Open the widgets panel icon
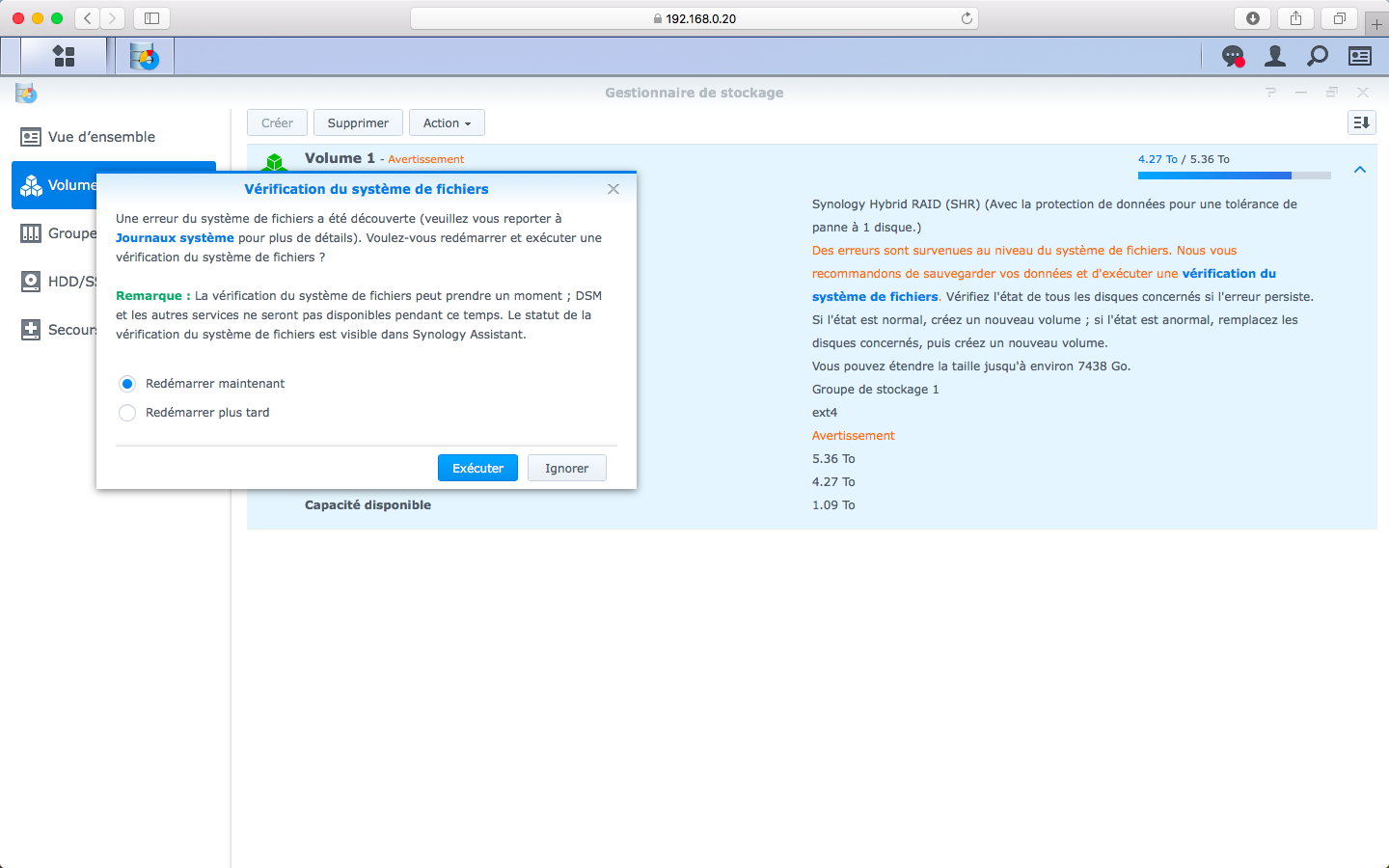 tap(1360, 57)
